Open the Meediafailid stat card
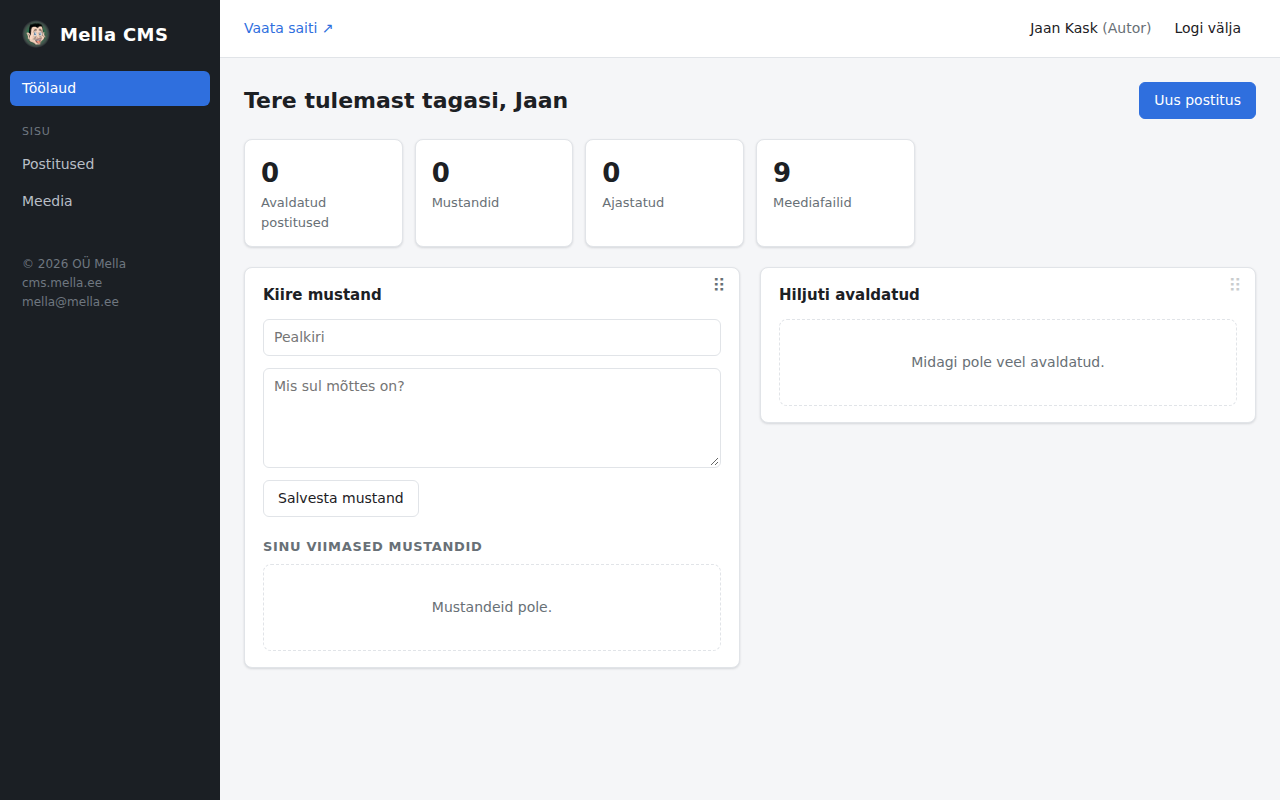Image resolution: width=1280 pixels, height=800 pixels. point(835,193)
